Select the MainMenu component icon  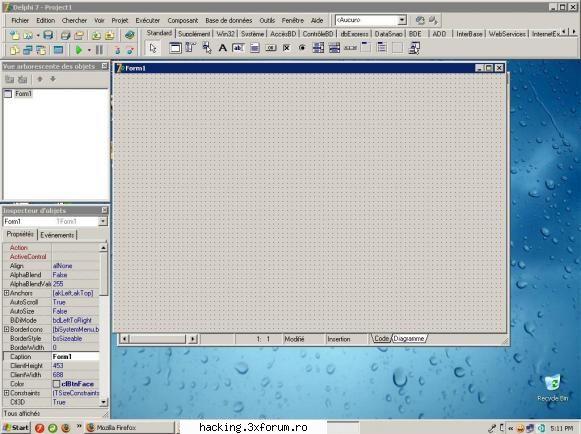pos(191,48)
